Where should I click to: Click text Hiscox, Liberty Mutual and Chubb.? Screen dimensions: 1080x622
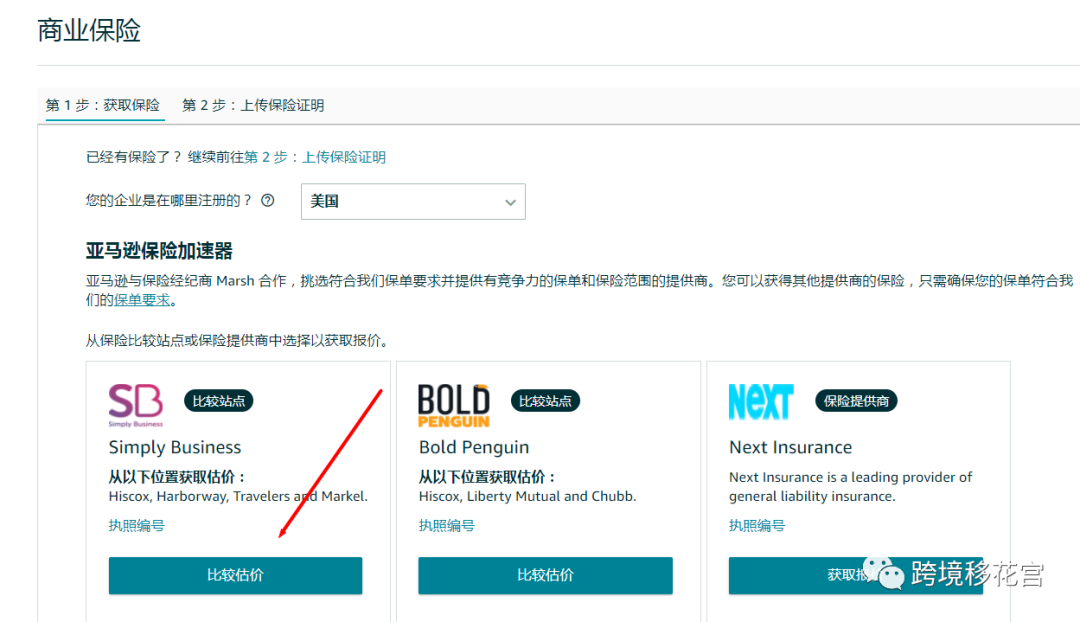tap(528, 496)
